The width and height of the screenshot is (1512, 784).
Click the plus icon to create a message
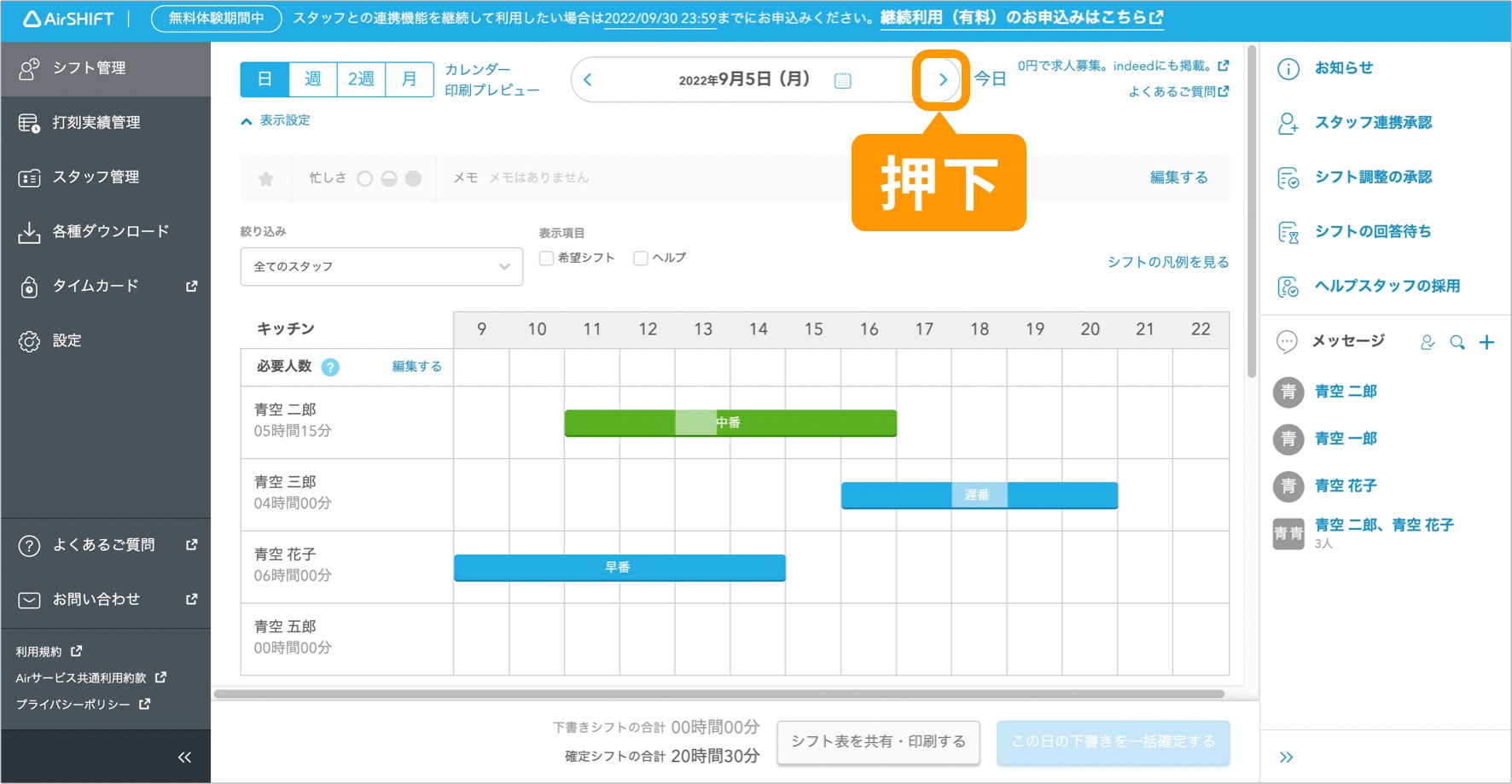point(1487,341)
